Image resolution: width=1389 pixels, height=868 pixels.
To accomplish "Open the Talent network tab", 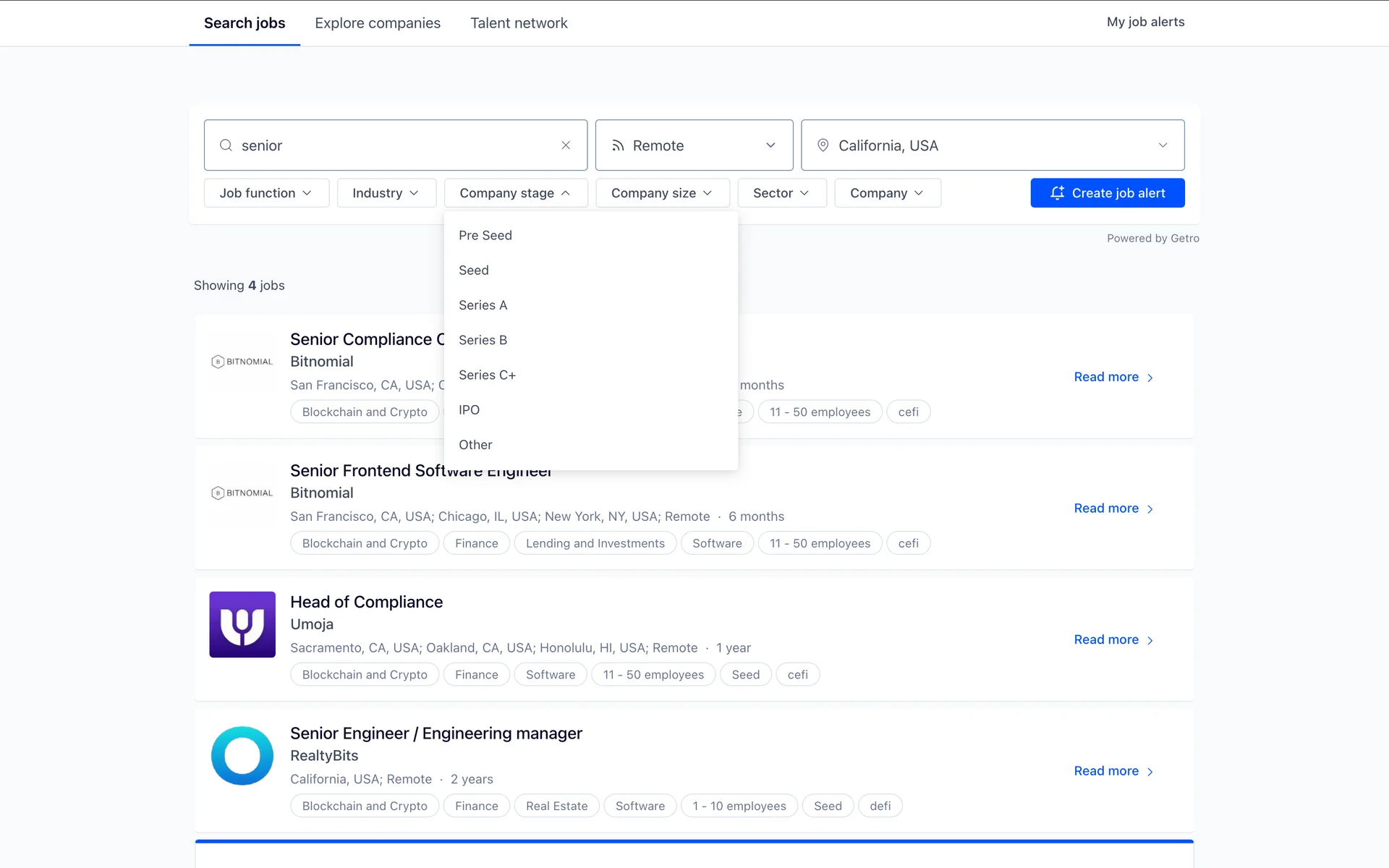I will (519, 23).
